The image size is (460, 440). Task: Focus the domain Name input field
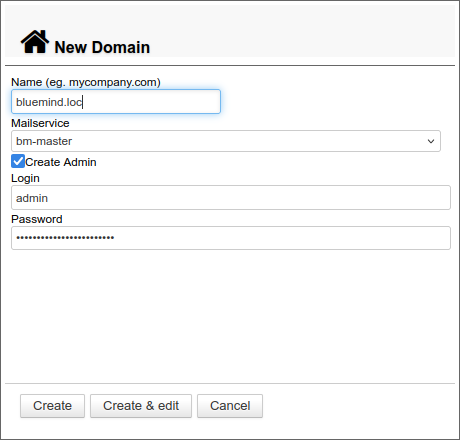(x=116, y=102)
